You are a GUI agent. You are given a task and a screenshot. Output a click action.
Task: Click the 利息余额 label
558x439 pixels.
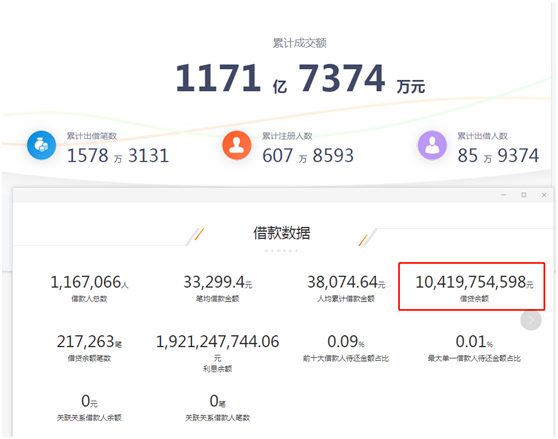(x=217, y=369)
